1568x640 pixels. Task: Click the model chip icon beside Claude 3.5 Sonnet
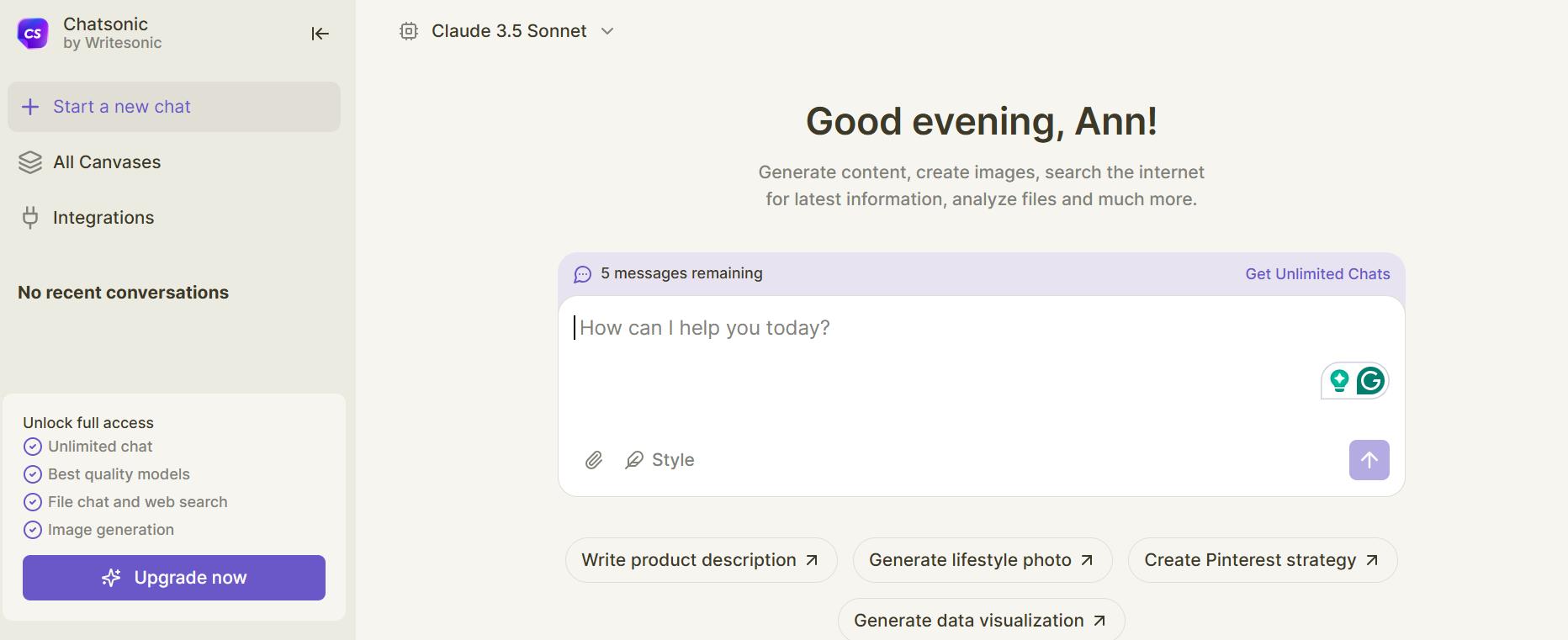[x=409, y=31]
